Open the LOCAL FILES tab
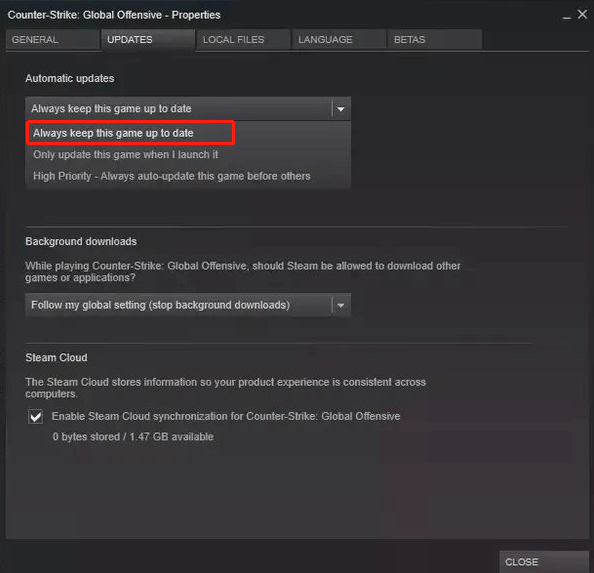Screen dimensions: 594x573 point(244,39)
